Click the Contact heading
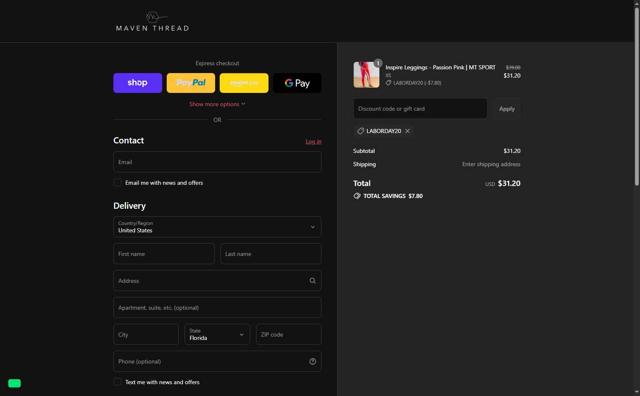 click(129, 140)
